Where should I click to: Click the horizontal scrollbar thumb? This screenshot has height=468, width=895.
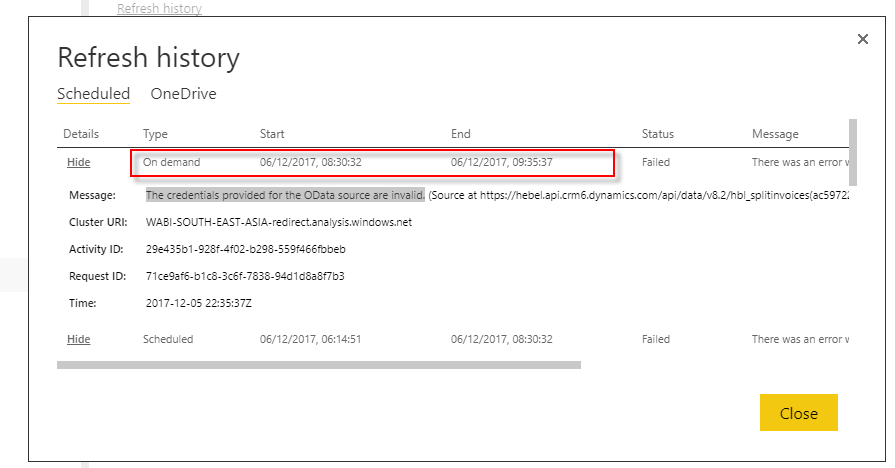(319, 365)
